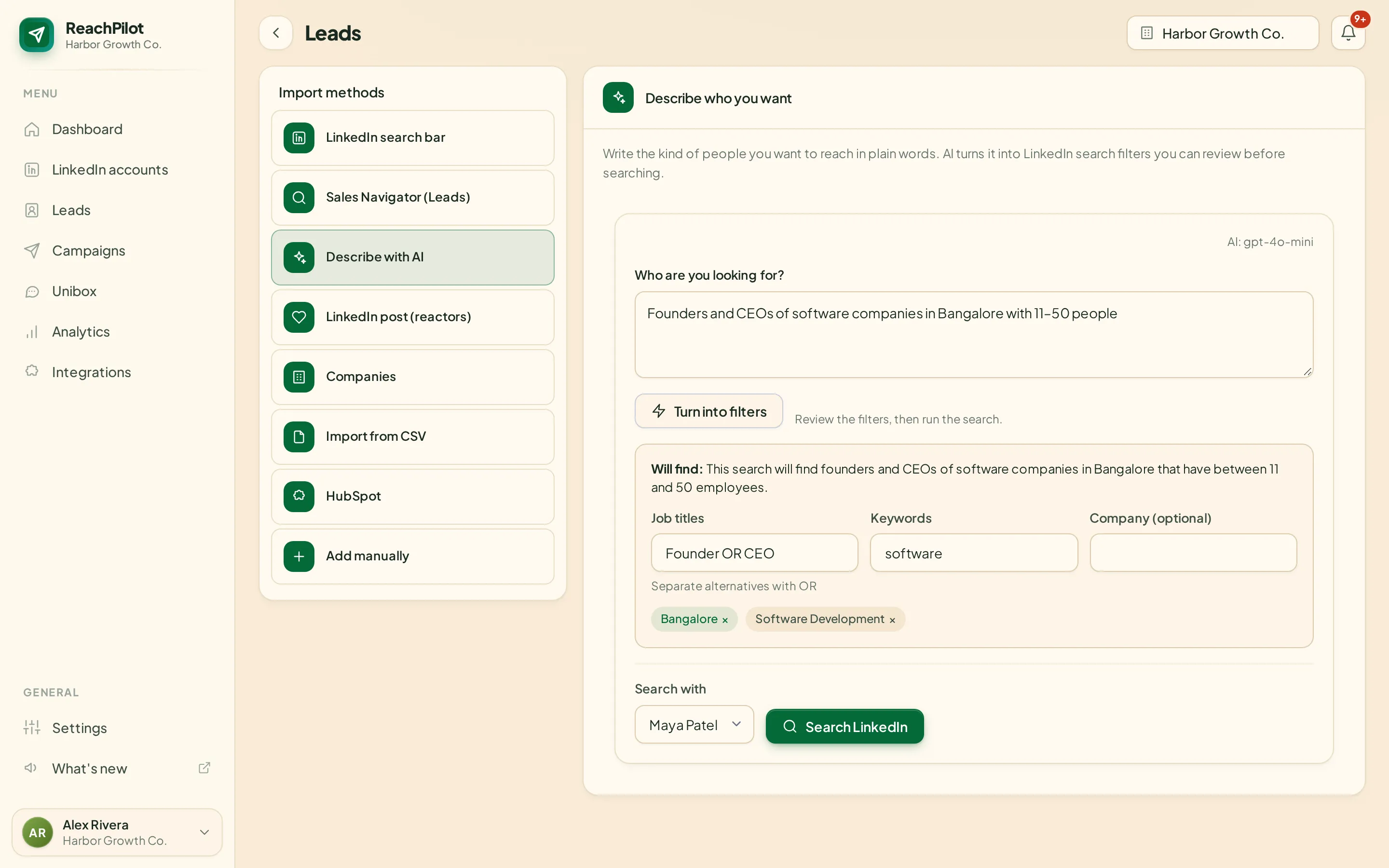The image size is (1389, 868).
Task: Edit the Keywords field containing software
Action: 973,553
